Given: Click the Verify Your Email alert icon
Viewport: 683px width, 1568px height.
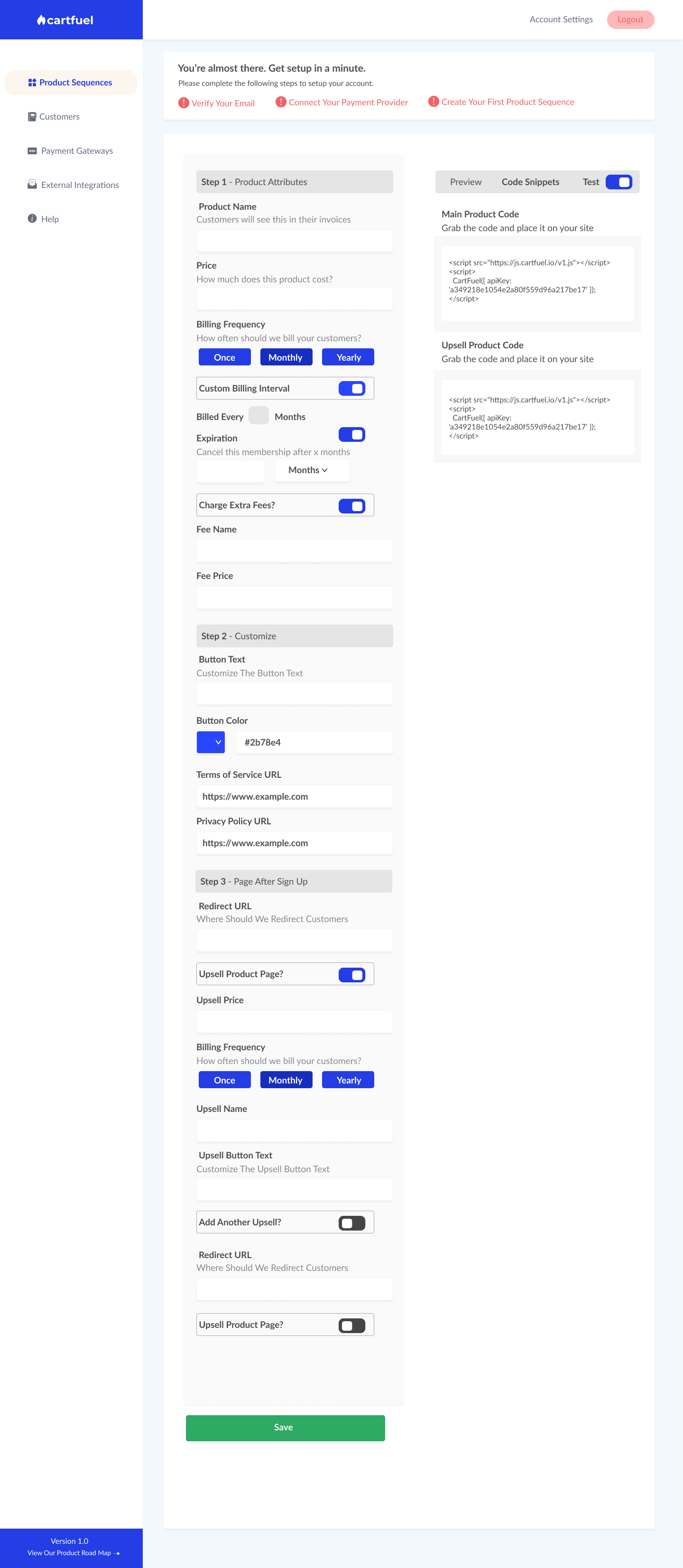Looking at the screenshot, I should 184,103.
